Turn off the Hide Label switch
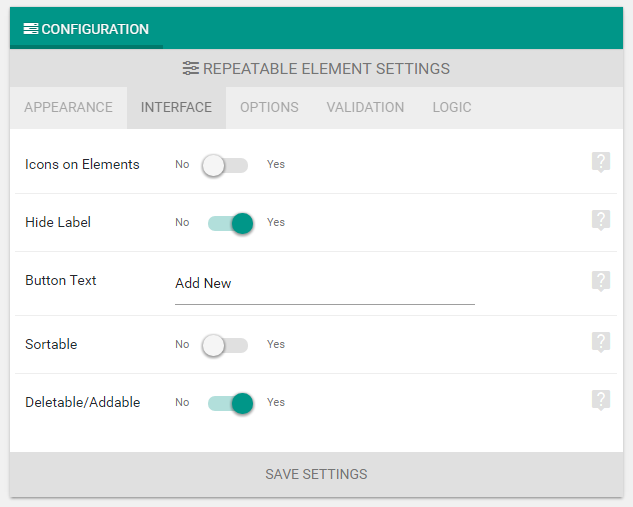The image size is (633, 507). (x=231, y=223)
